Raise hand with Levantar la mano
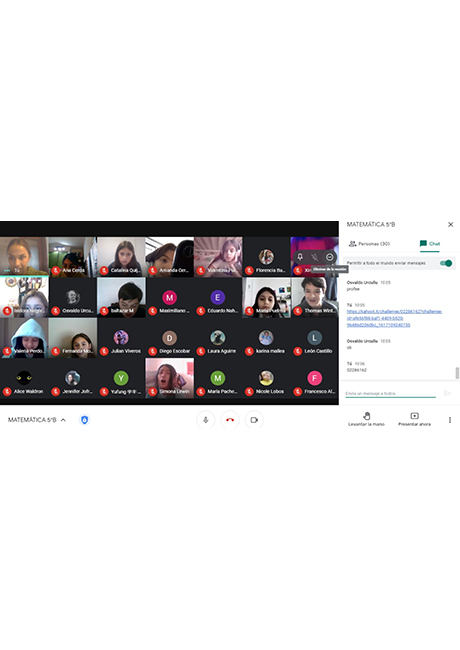The width and height of the screenshot is (460, 650). tap(366, 419)
